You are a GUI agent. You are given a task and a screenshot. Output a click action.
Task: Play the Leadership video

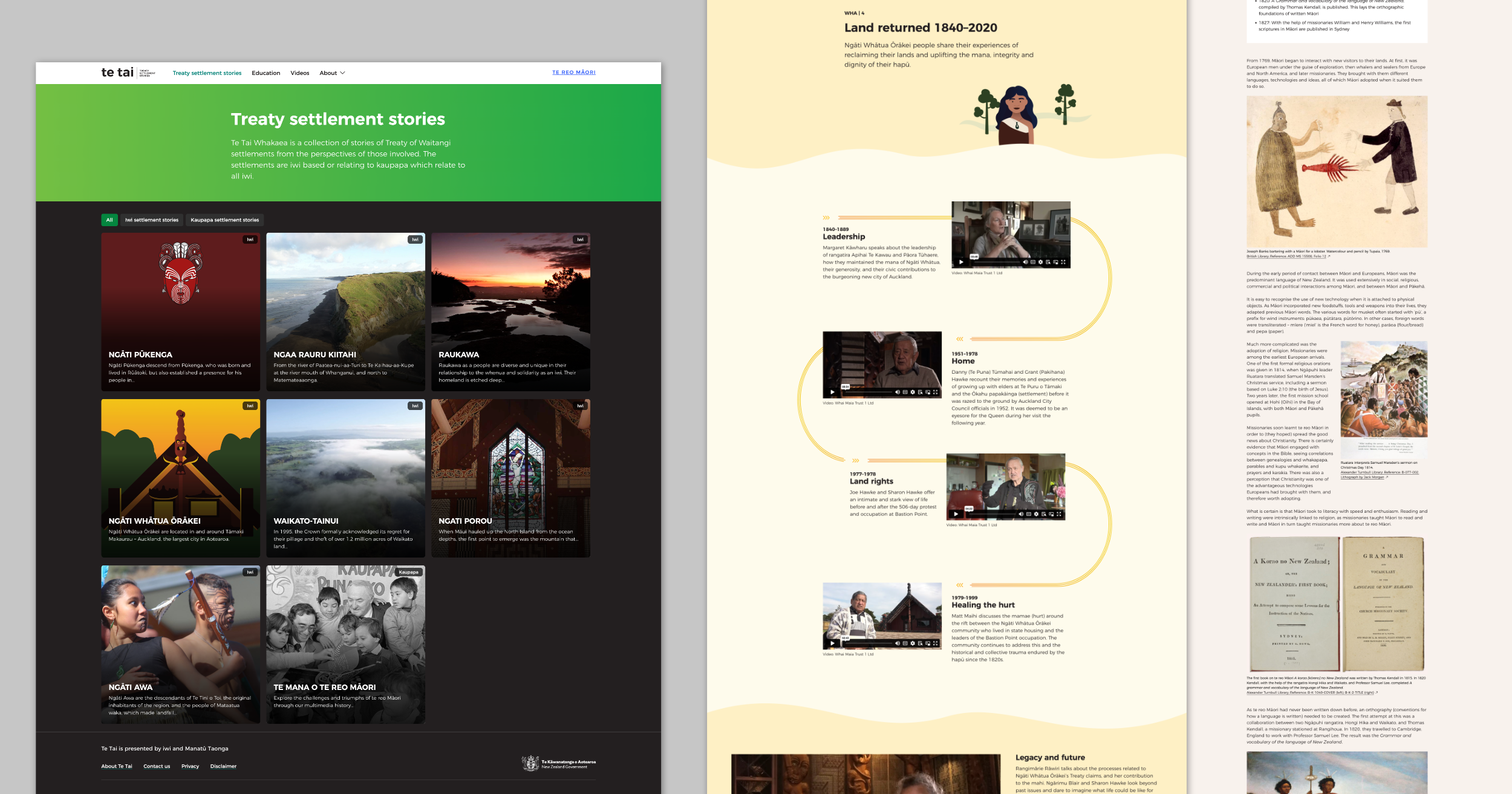point(961,262)
